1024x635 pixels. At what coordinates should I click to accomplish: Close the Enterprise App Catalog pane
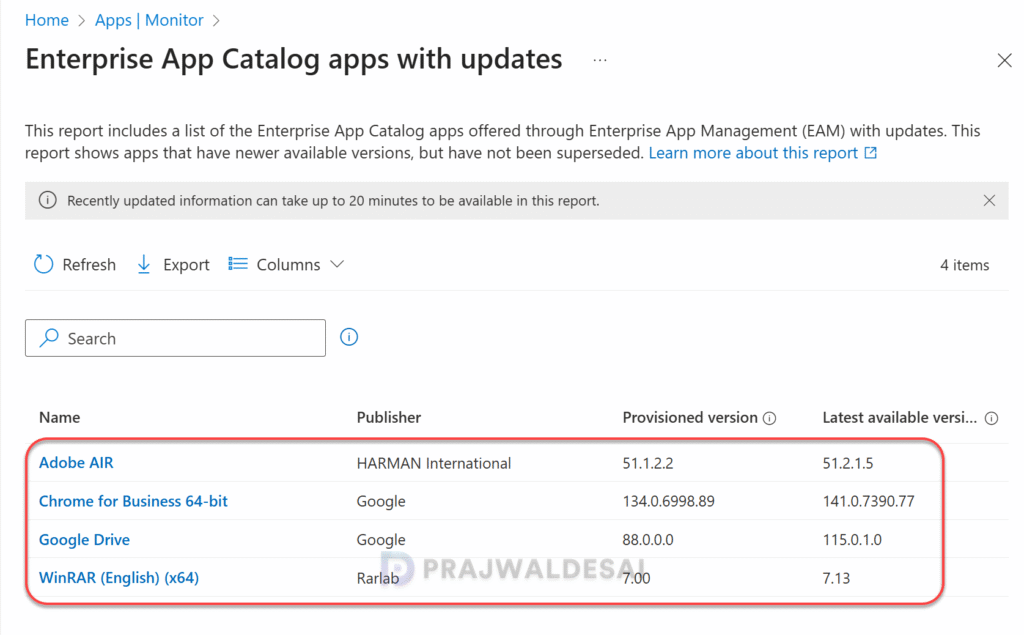click(x=1004, y=61)
